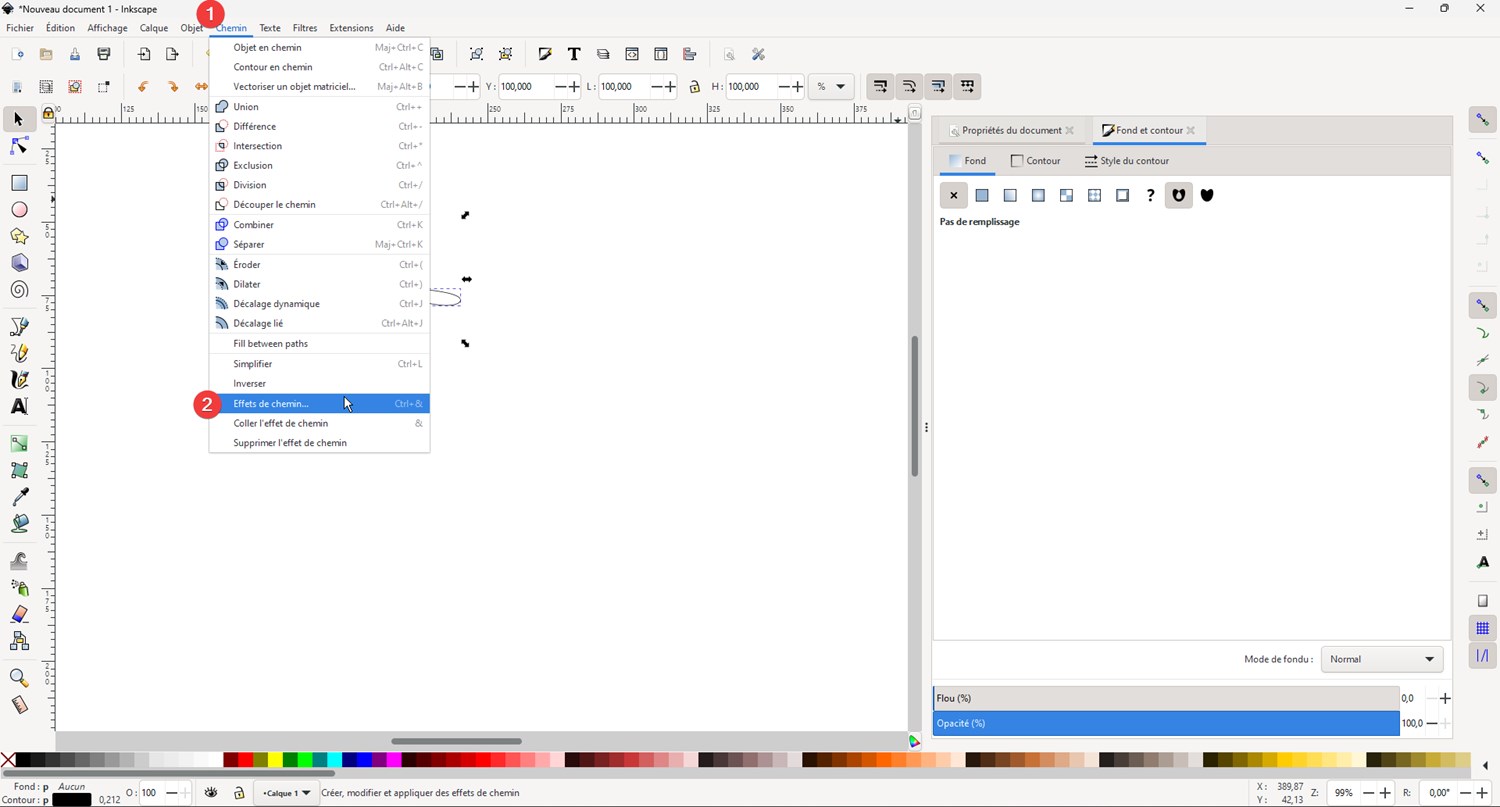This screenshot has height=807, width=1500.
Task: Select the Rectangle tool
Action: click(x=18, y=183)
